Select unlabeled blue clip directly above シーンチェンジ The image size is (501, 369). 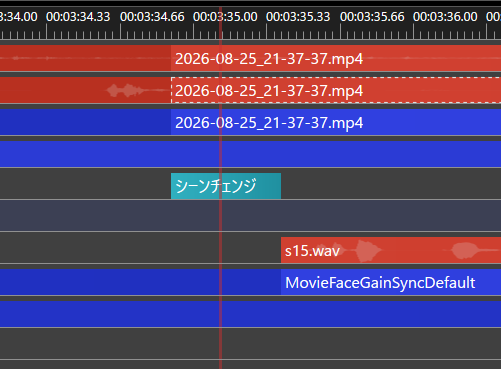250,154
